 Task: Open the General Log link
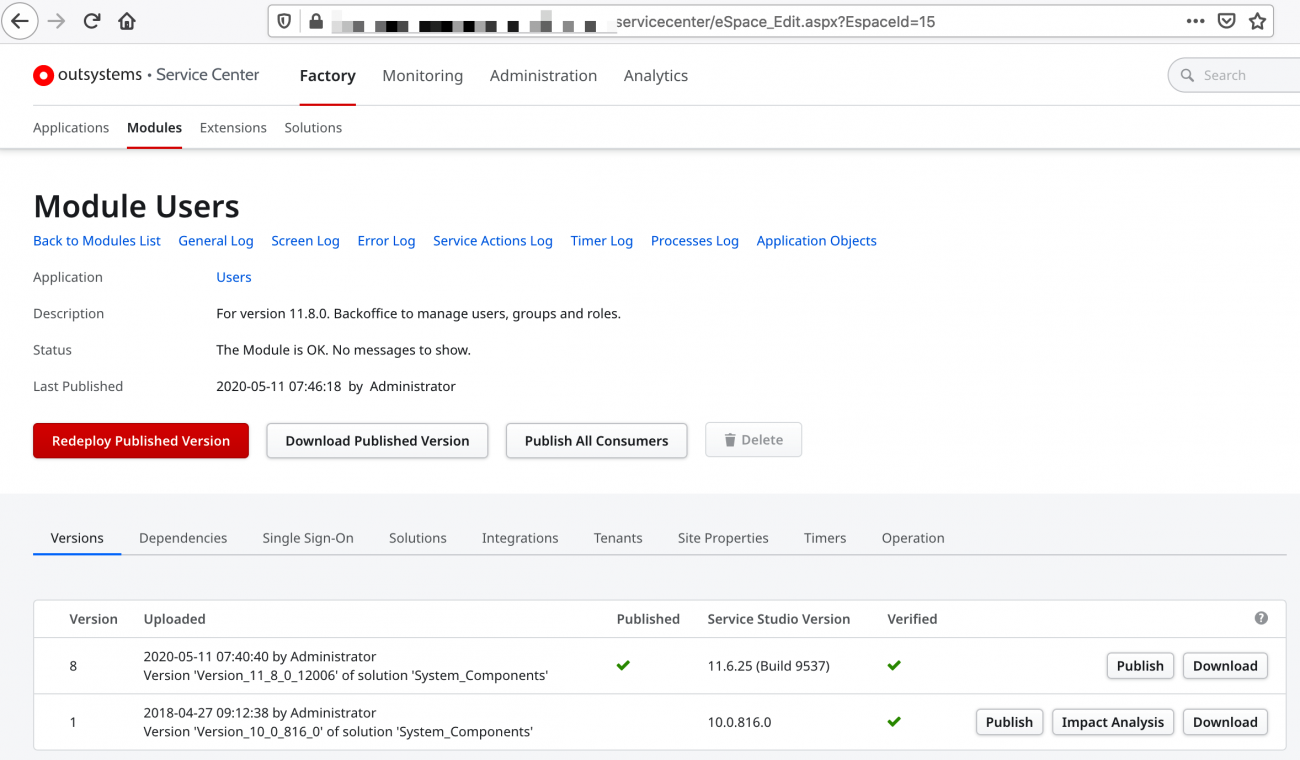[216, 241]
